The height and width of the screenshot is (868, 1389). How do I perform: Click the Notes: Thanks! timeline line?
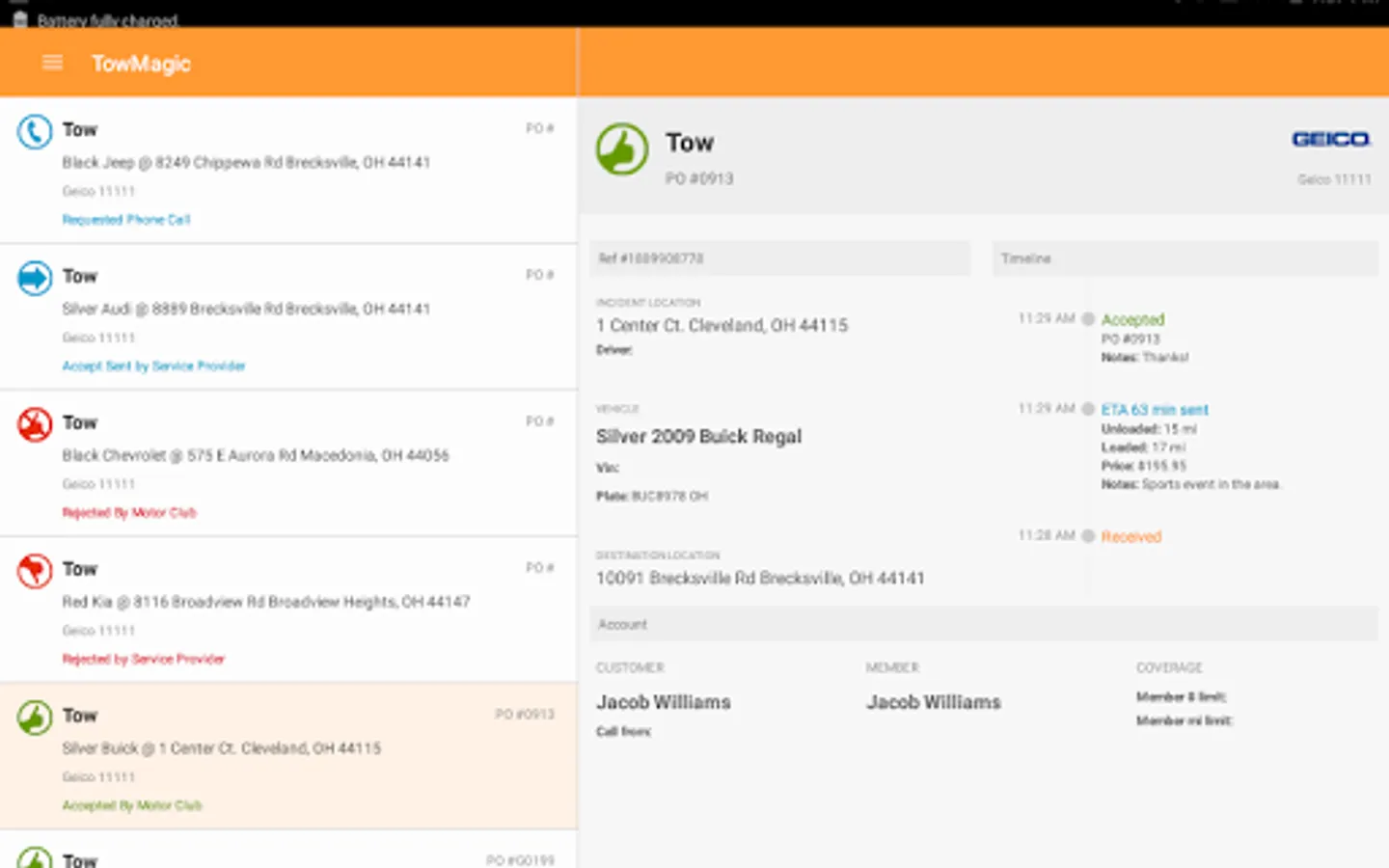pos(1145,358)
